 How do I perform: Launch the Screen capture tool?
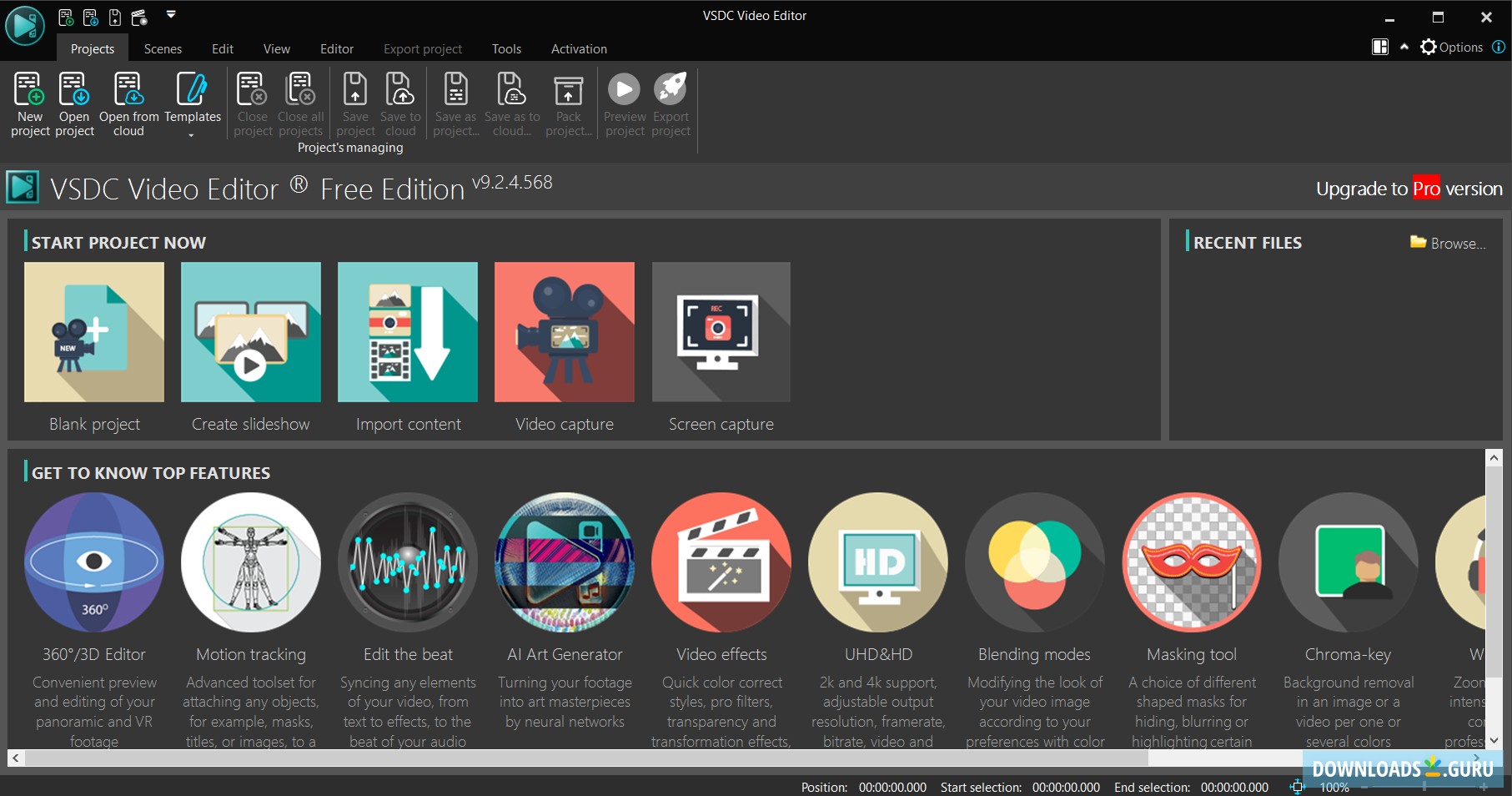pos(721,332)
